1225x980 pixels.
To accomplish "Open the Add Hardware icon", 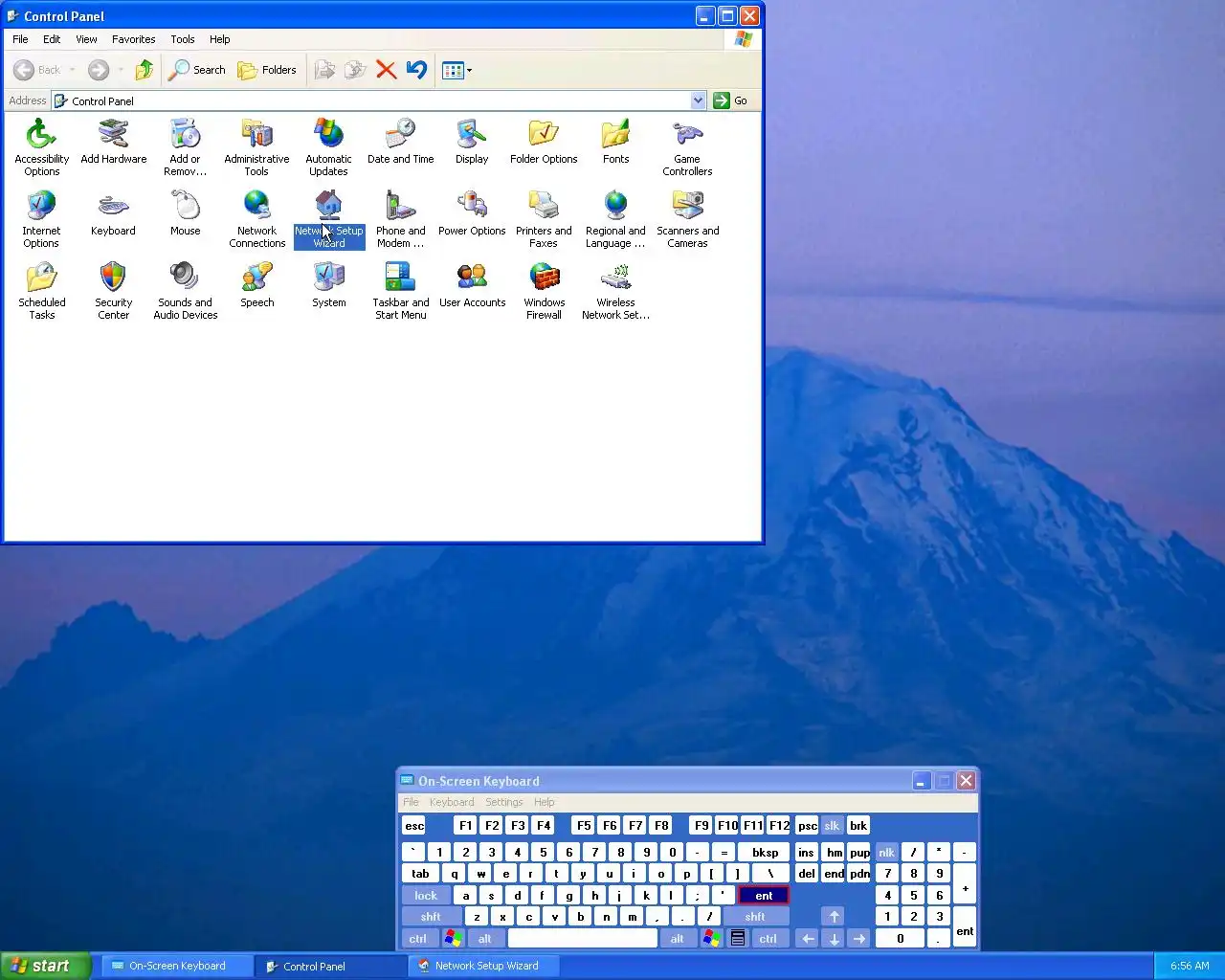I will click(113, 142).
